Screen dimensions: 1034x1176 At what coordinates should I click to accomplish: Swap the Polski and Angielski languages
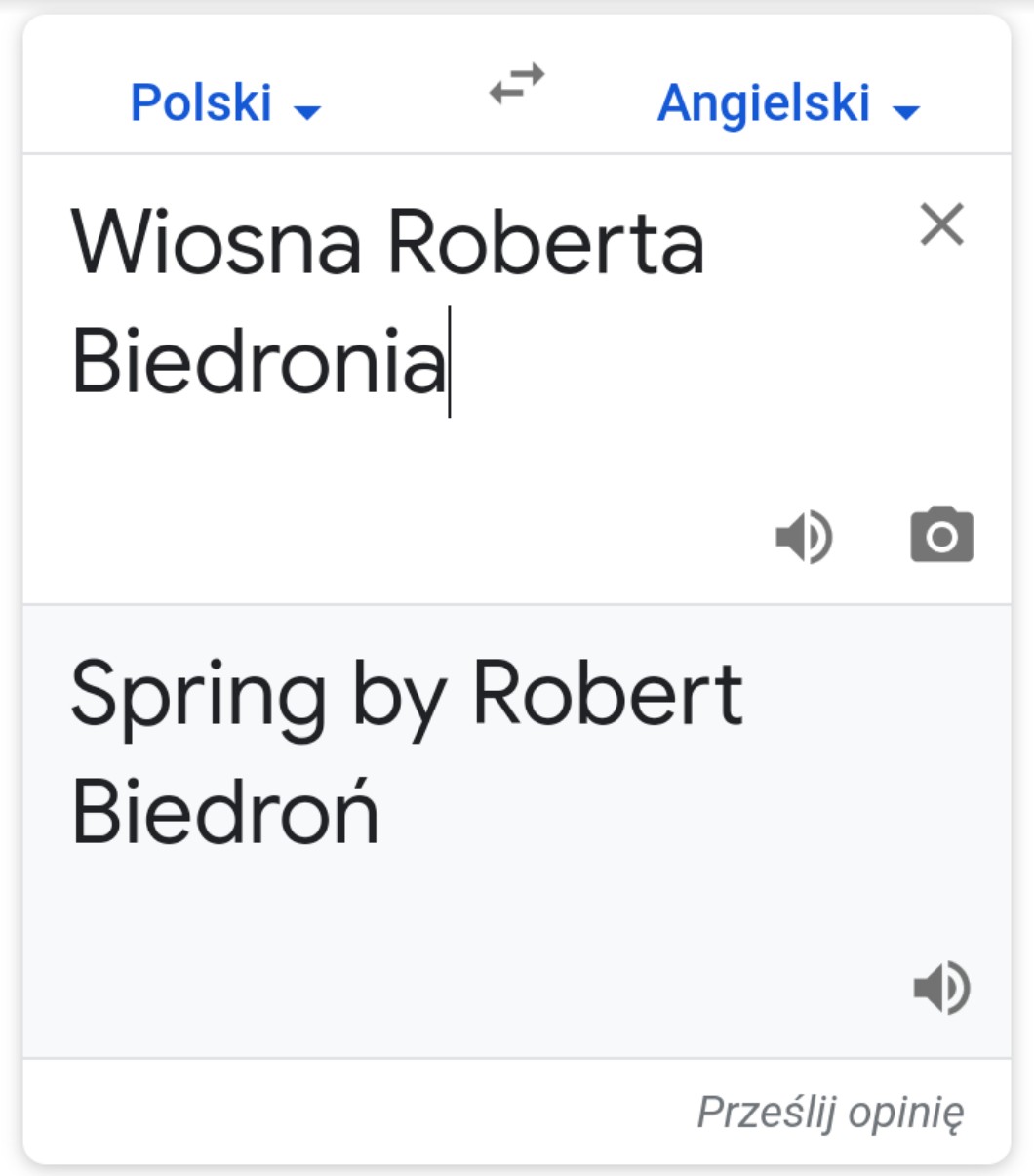[x=516, y=85]
